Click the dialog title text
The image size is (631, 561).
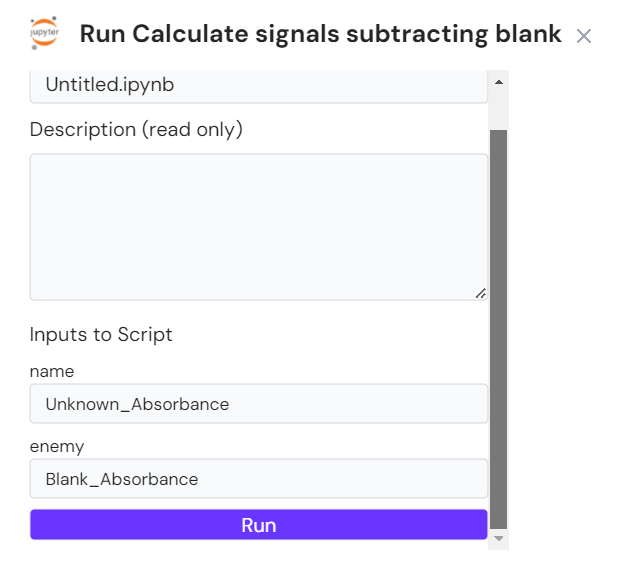(x=320, y=35)
